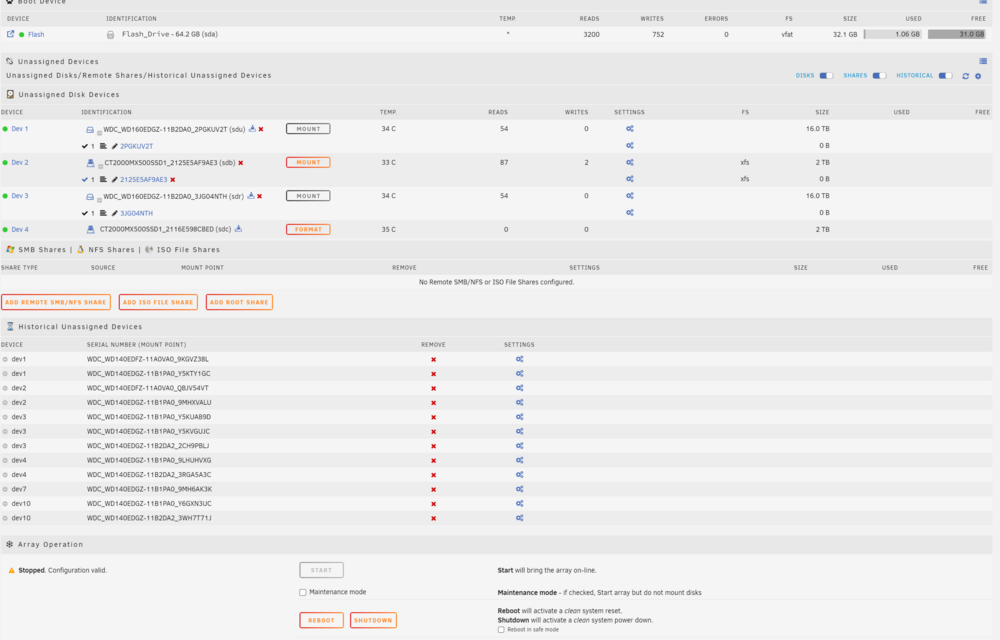The image size is (1000, 640).
Task: Check the Reboot in safe mode box
Action: coord(501,630)
